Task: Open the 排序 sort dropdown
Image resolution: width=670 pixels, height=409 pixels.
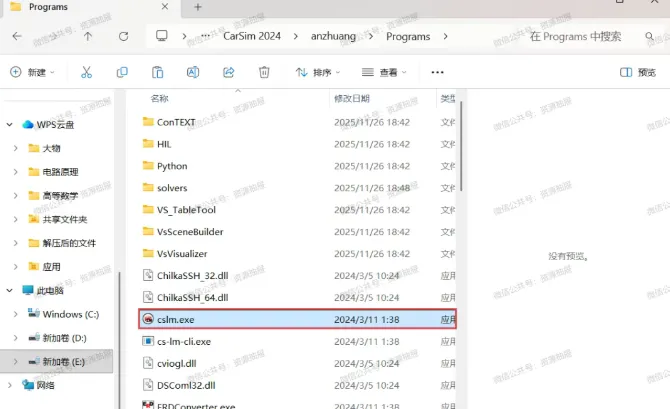Action: click(318, 72)
